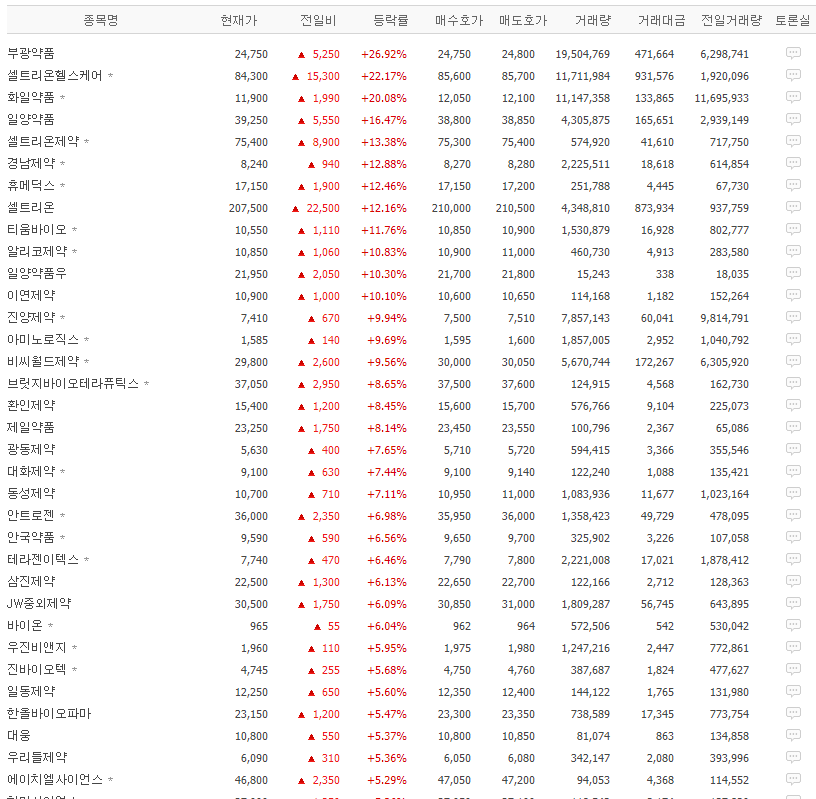This screenshot has width=816, height=799.
Task: Open discussion room icon for 화일약품
Action: coord(793,97)
